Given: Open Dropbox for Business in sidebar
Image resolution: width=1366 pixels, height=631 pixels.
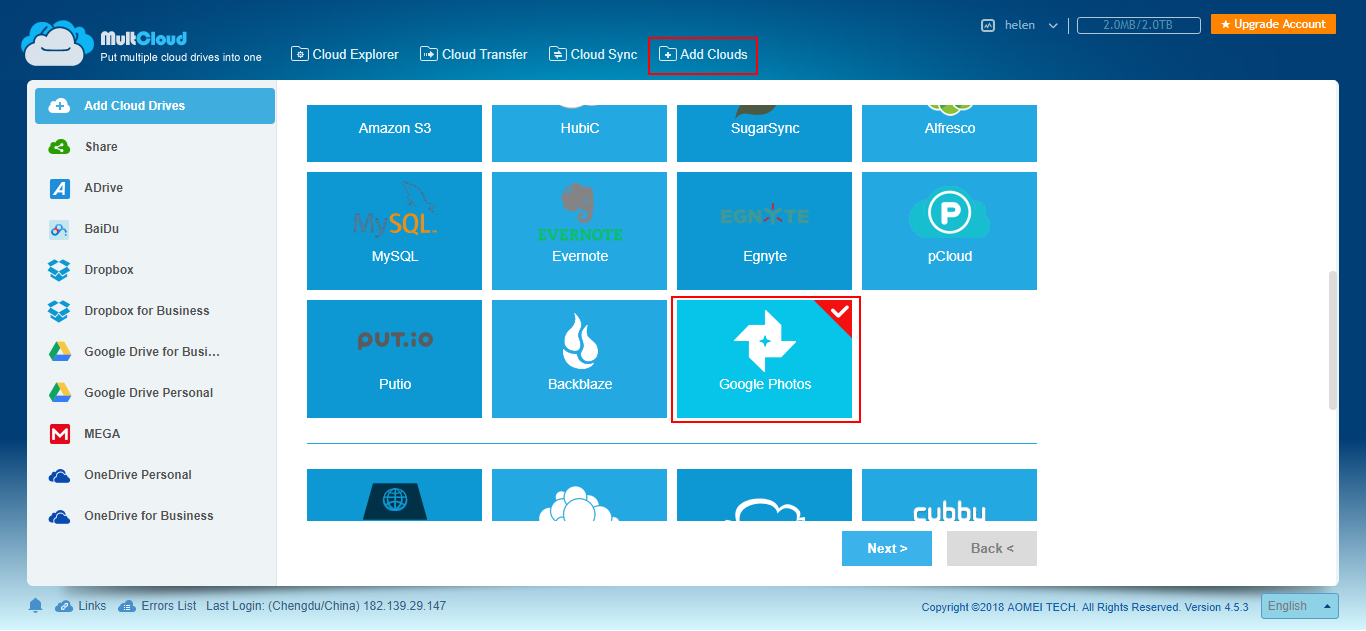Looking at the screenshot, I should (x=155, y=311).
